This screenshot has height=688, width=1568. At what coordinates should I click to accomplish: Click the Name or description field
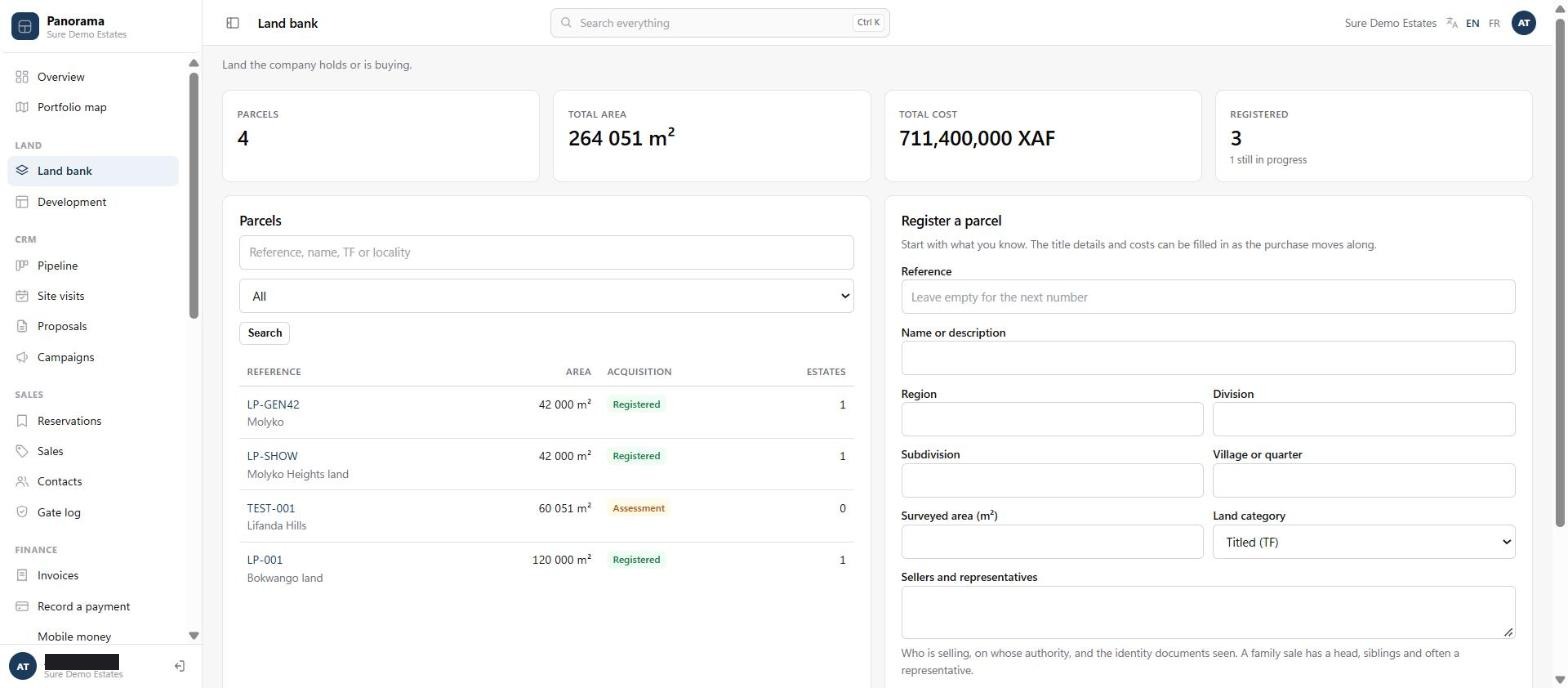1208,358
